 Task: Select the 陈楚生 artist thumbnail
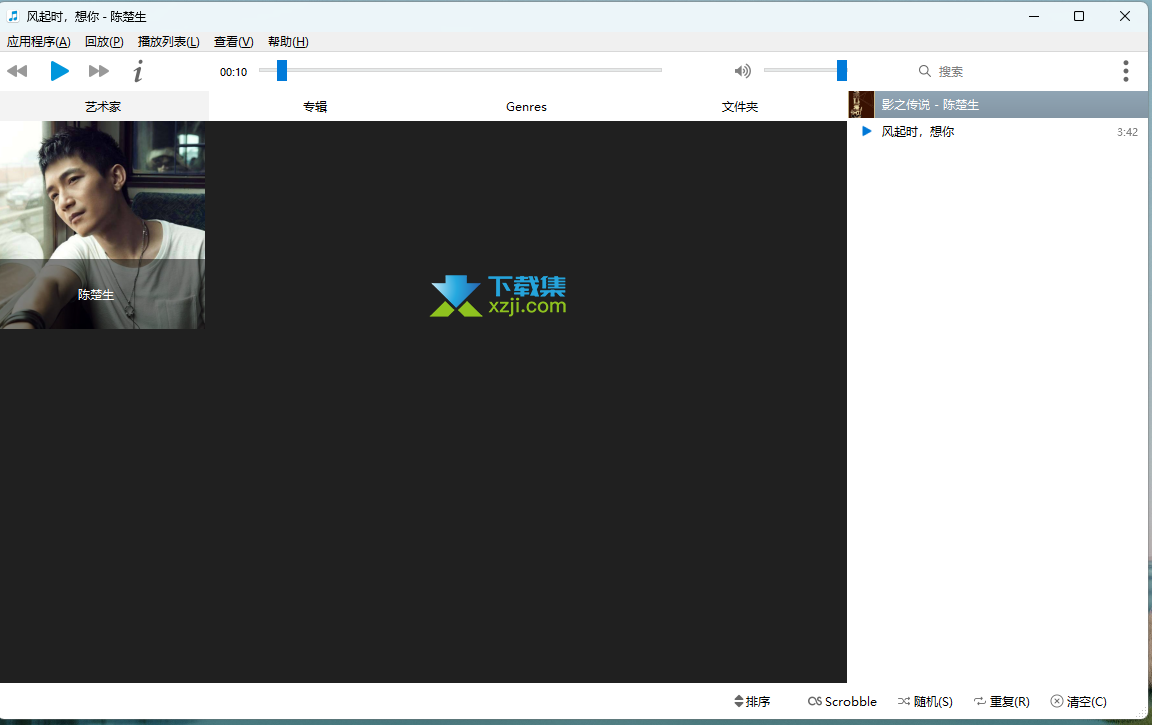pyautogui.click(x=102, y=225)
